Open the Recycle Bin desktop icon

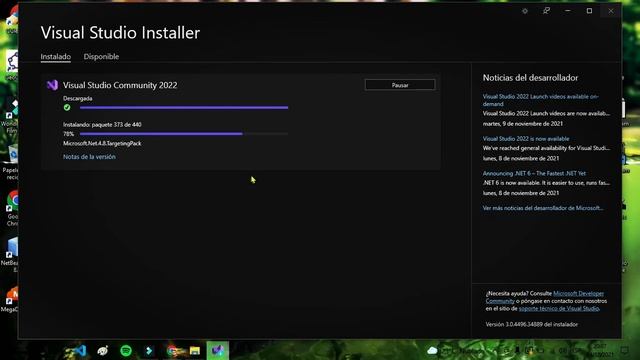pyautogui.click(x=11, y=162)
